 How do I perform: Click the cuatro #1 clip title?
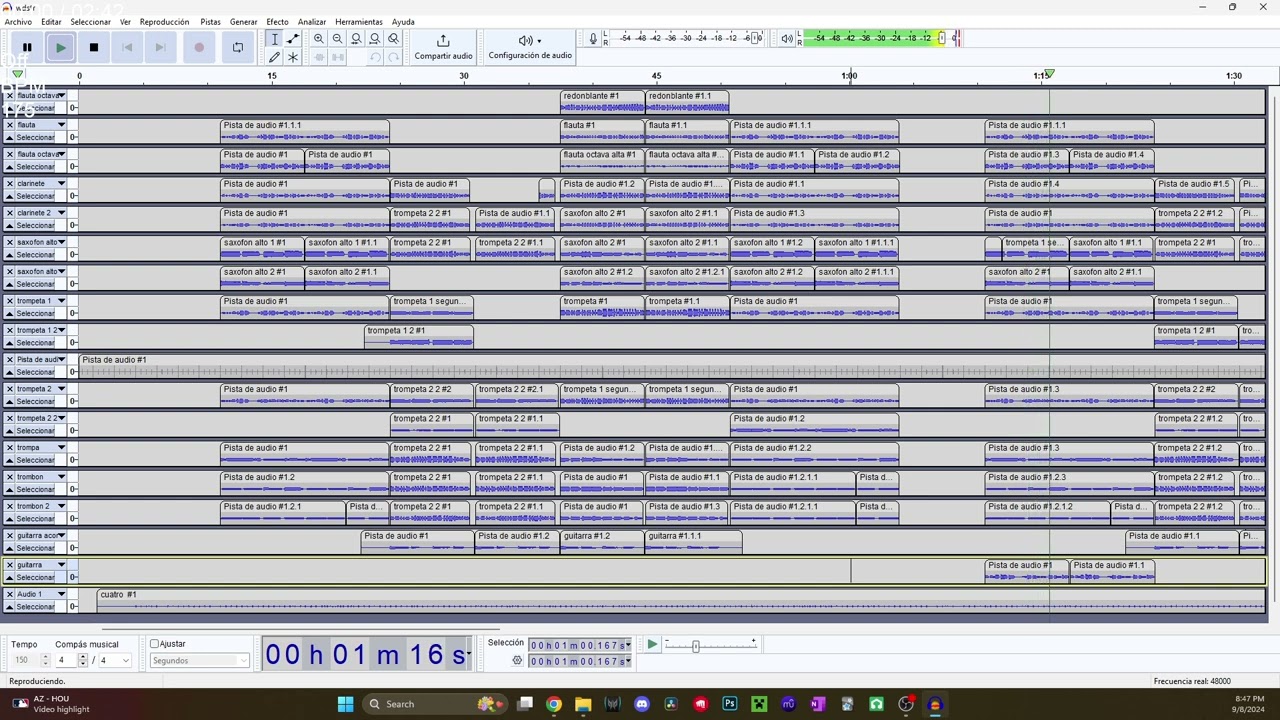(x=118, y=594)
